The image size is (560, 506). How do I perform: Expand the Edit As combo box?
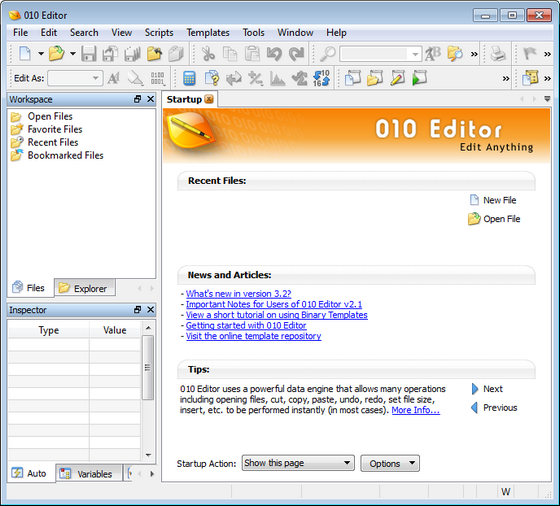[75, 78]
